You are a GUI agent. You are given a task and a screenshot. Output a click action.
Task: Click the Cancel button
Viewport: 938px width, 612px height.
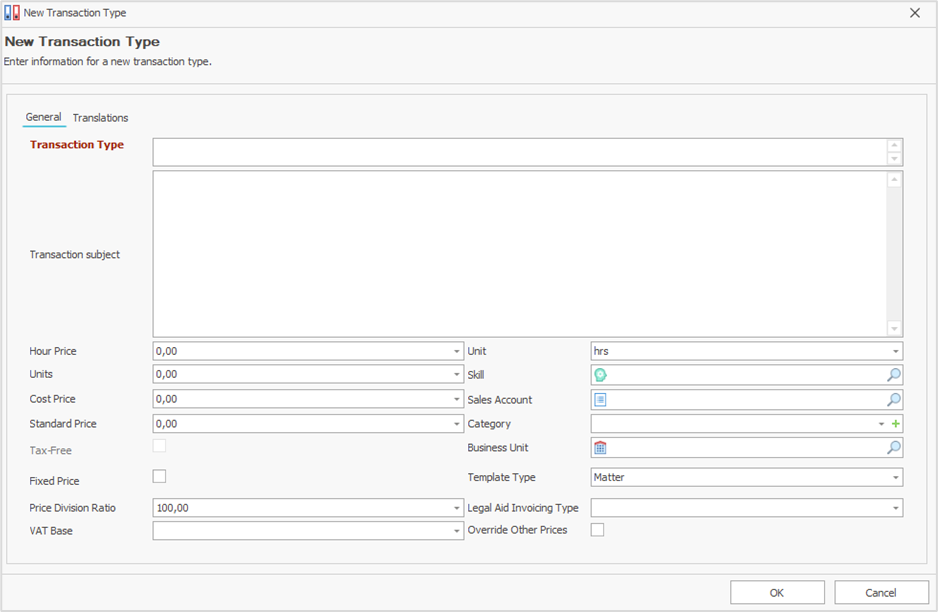point(881,592)
